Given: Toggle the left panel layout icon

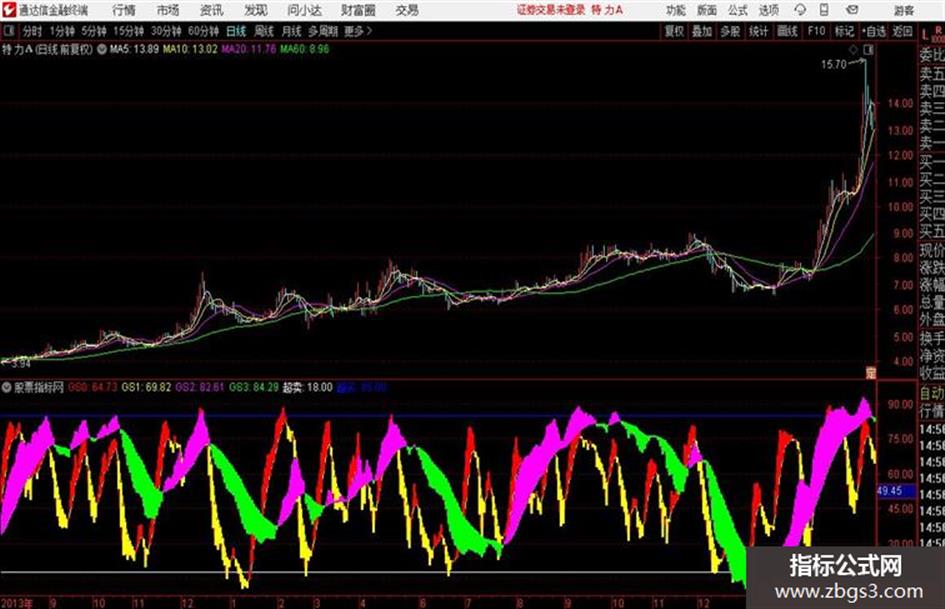Looking at the screenshot, I should click(x=8, y=31).
